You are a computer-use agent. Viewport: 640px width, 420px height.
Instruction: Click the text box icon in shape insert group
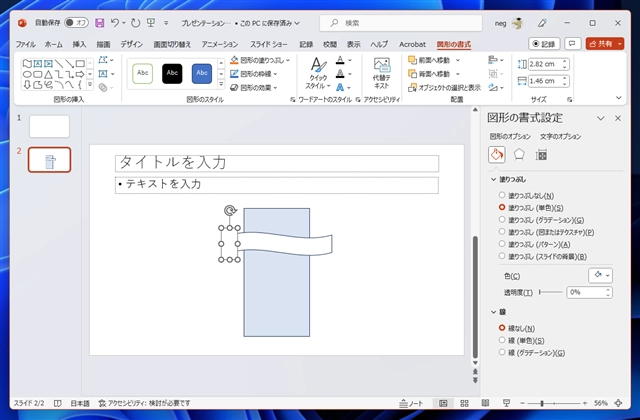click(103, 74)
